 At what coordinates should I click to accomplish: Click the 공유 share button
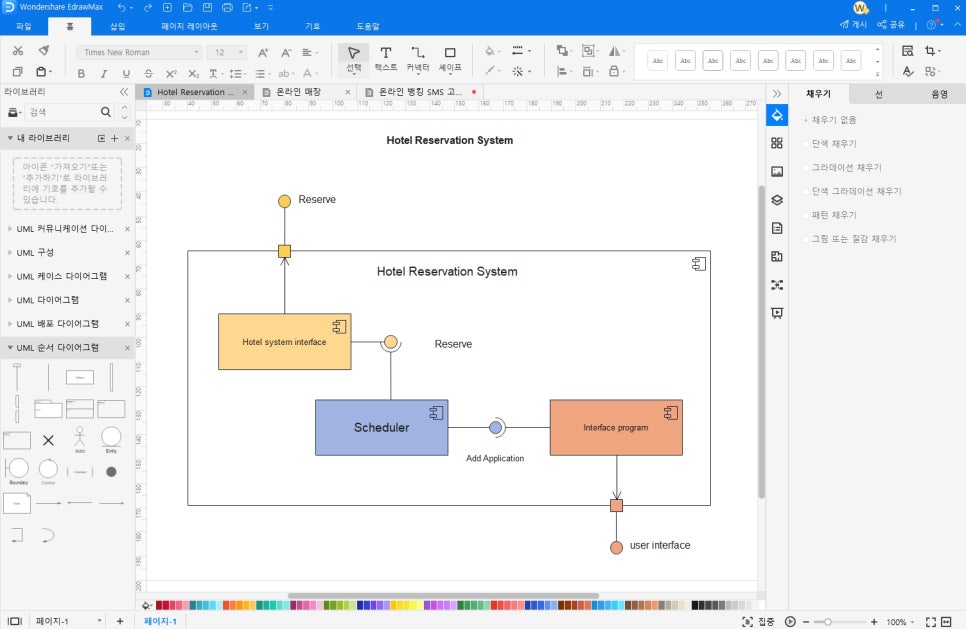click(x=891, y=24)
